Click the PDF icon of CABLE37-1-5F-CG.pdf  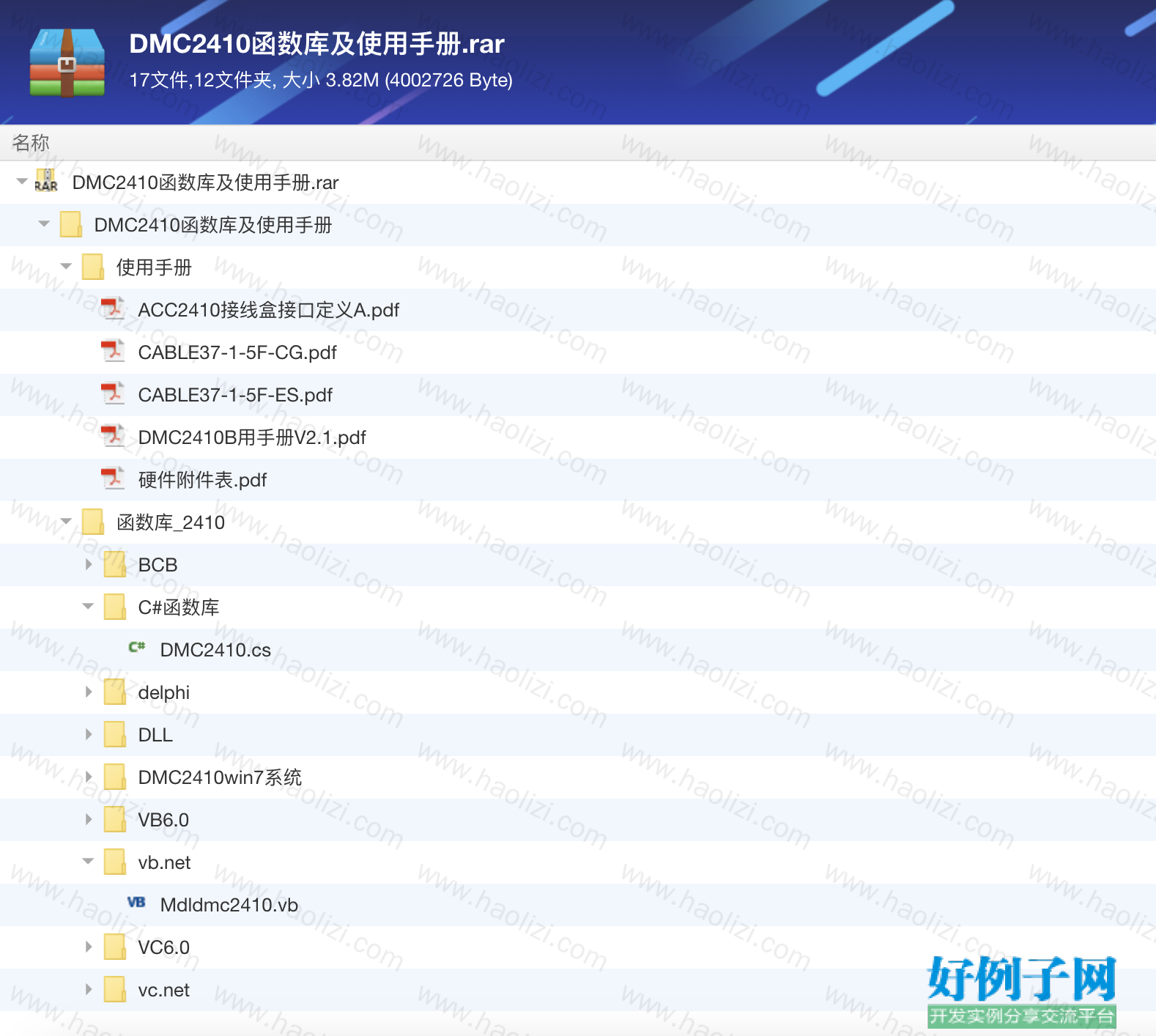(113, 351)
